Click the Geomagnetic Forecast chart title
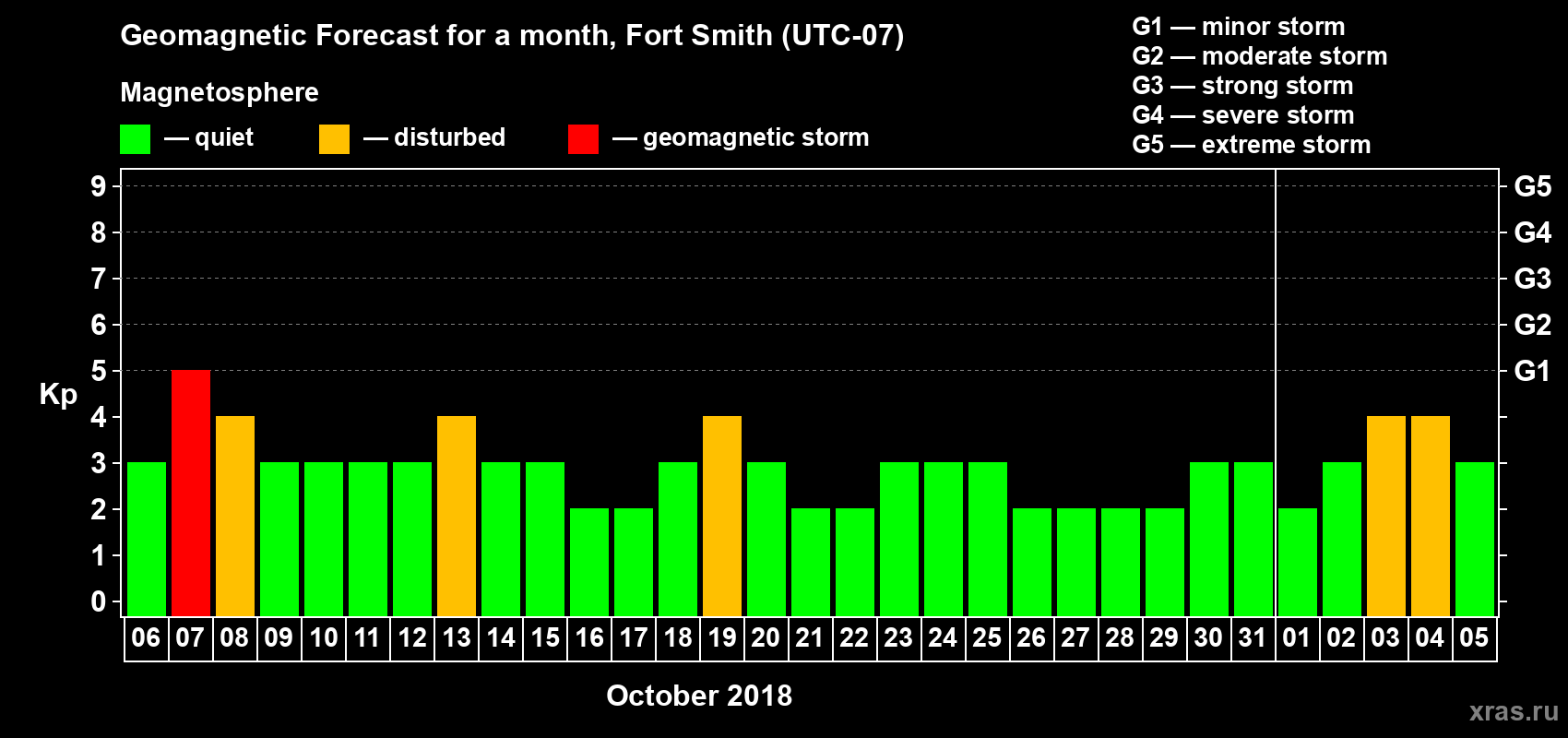 point(512,36)
